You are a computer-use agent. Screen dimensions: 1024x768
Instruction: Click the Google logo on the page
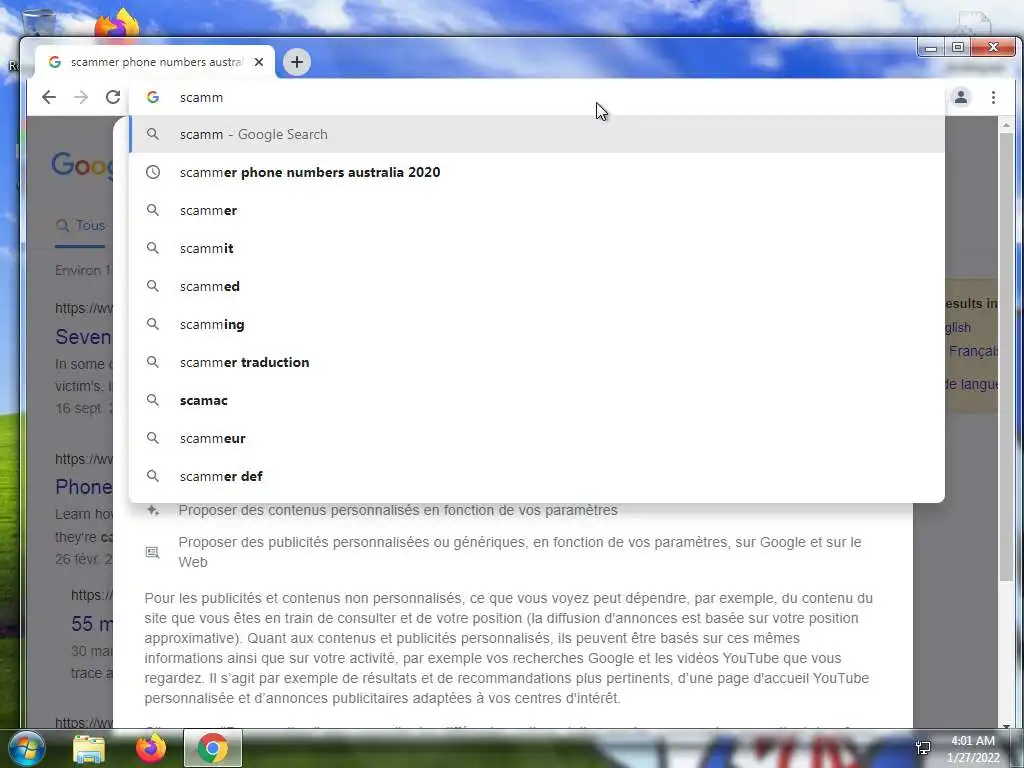[82, 165]
